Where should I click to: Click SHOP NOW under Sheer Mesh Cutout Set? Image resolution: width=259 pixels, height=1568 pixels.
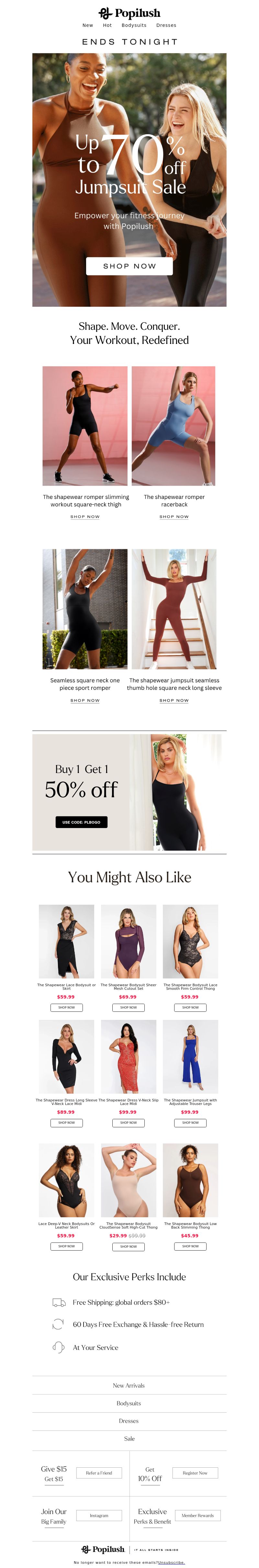(x=129, y=1007)
